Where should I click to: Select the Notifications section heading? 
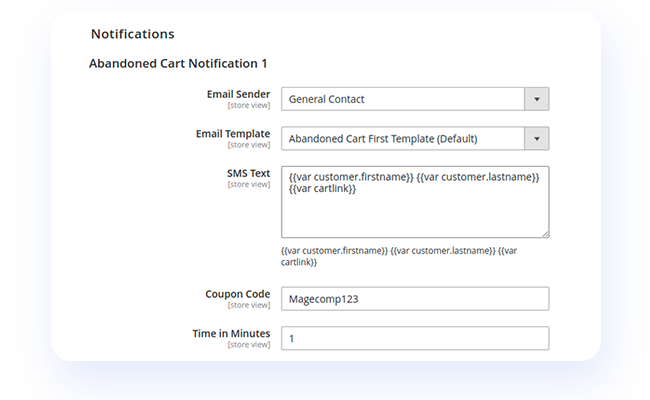point(132,34)
